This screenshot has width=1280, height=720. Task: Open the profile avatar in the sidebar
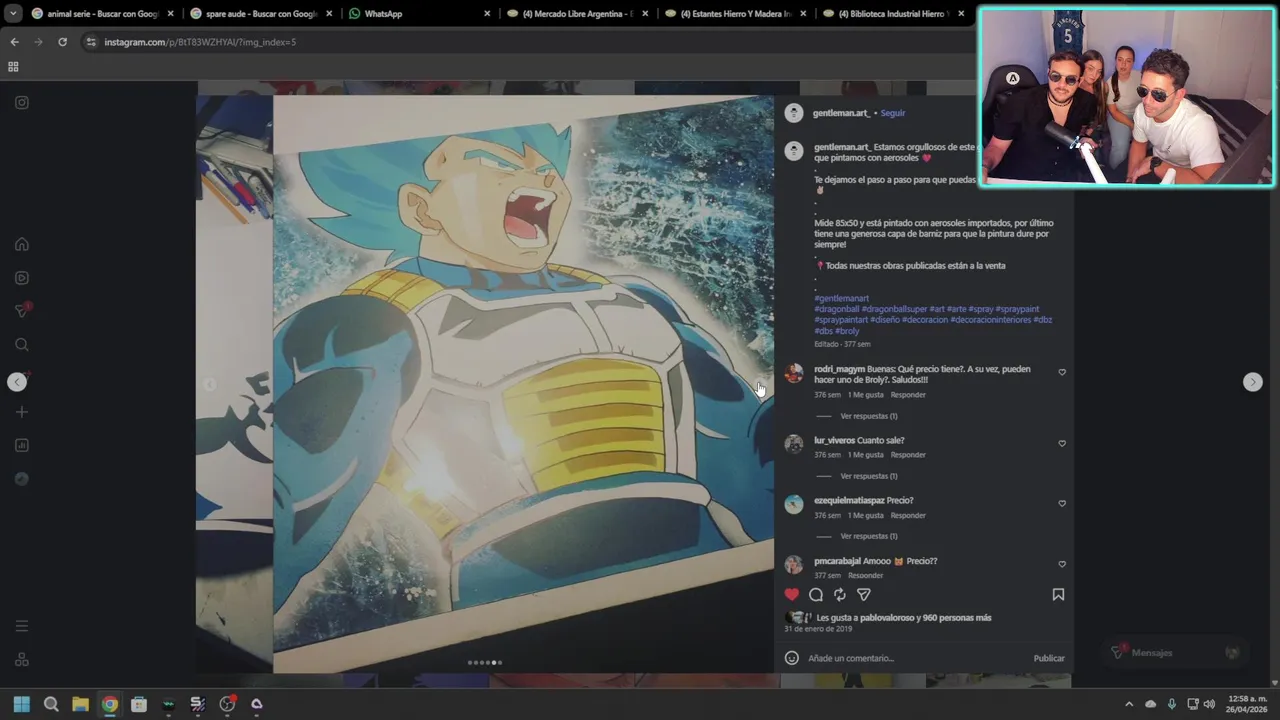21,479
